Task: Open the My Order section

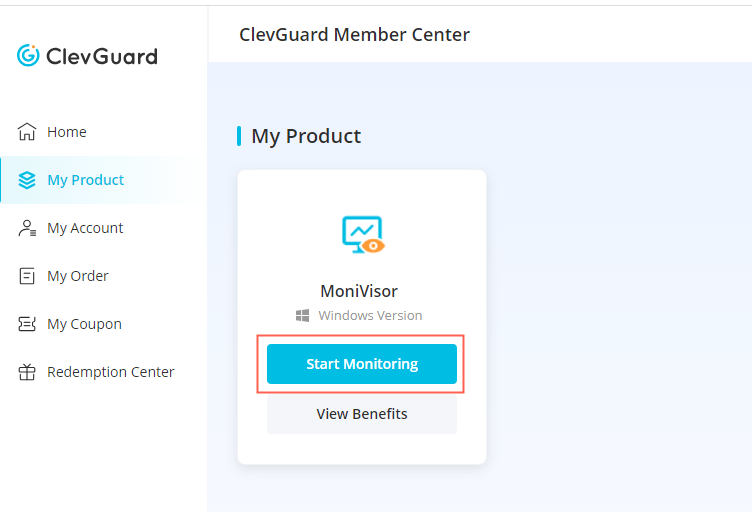Action: (104, 276)
